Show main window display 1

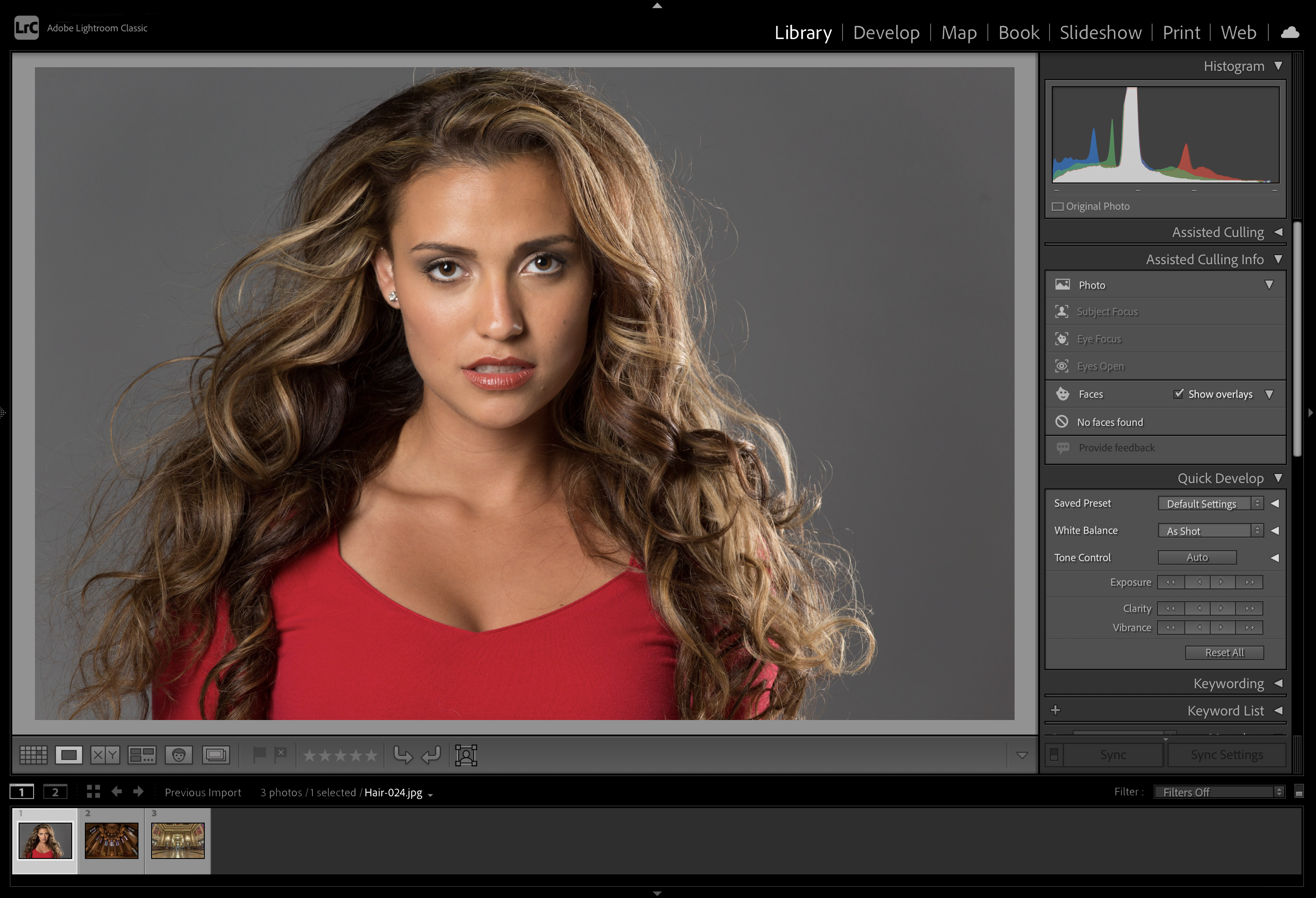[x=22, y=792]
